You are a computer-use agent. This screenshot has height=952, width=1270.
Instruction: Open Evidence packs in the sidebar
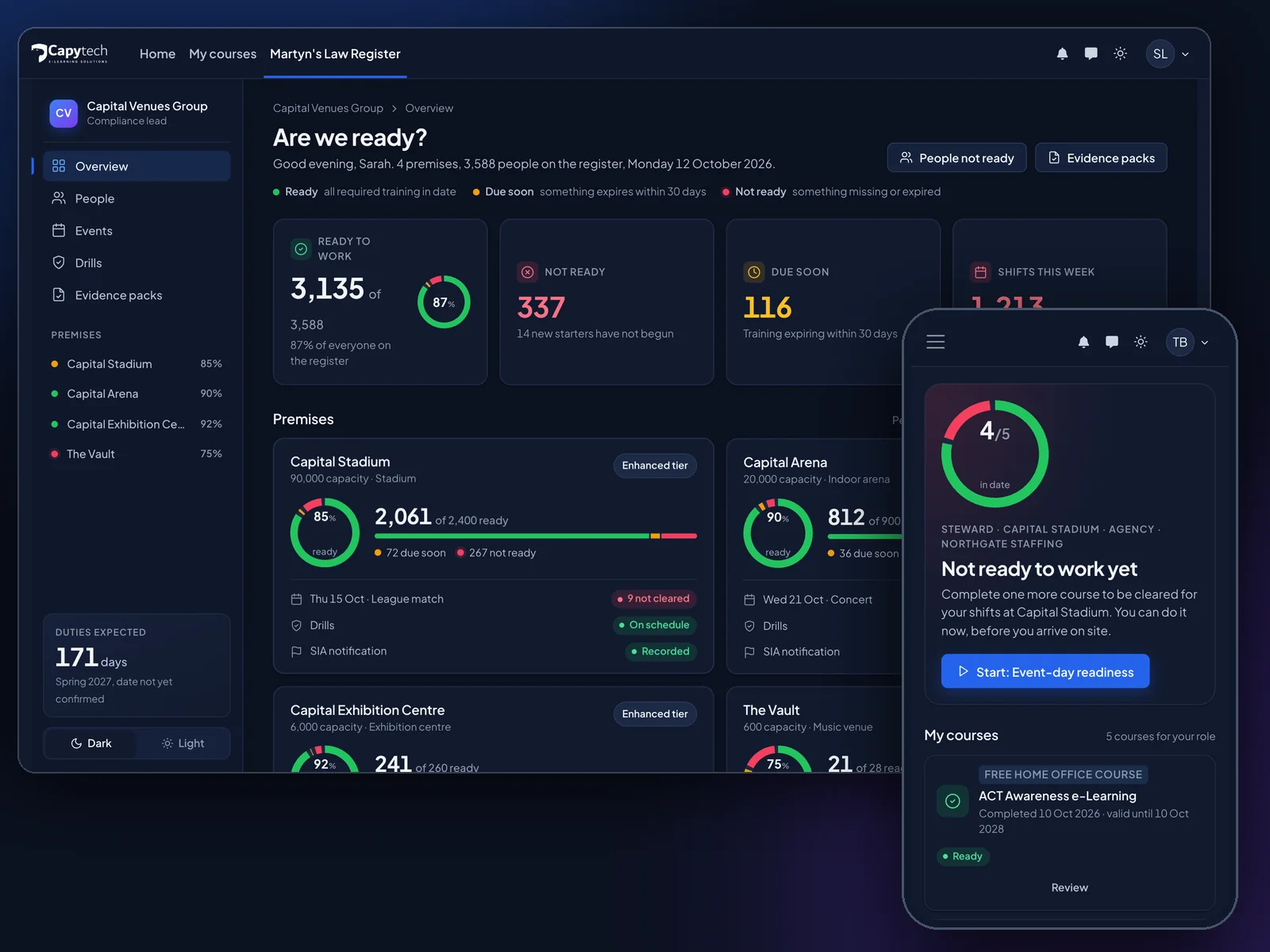[x=137, y=295]
